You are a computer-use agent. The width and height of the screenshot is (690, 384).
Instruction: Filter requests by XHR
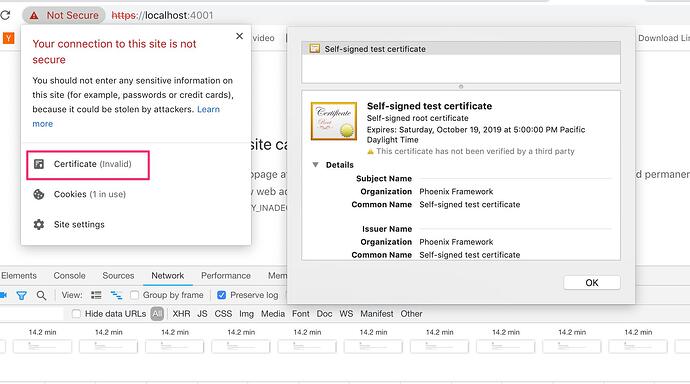[181, 314]
